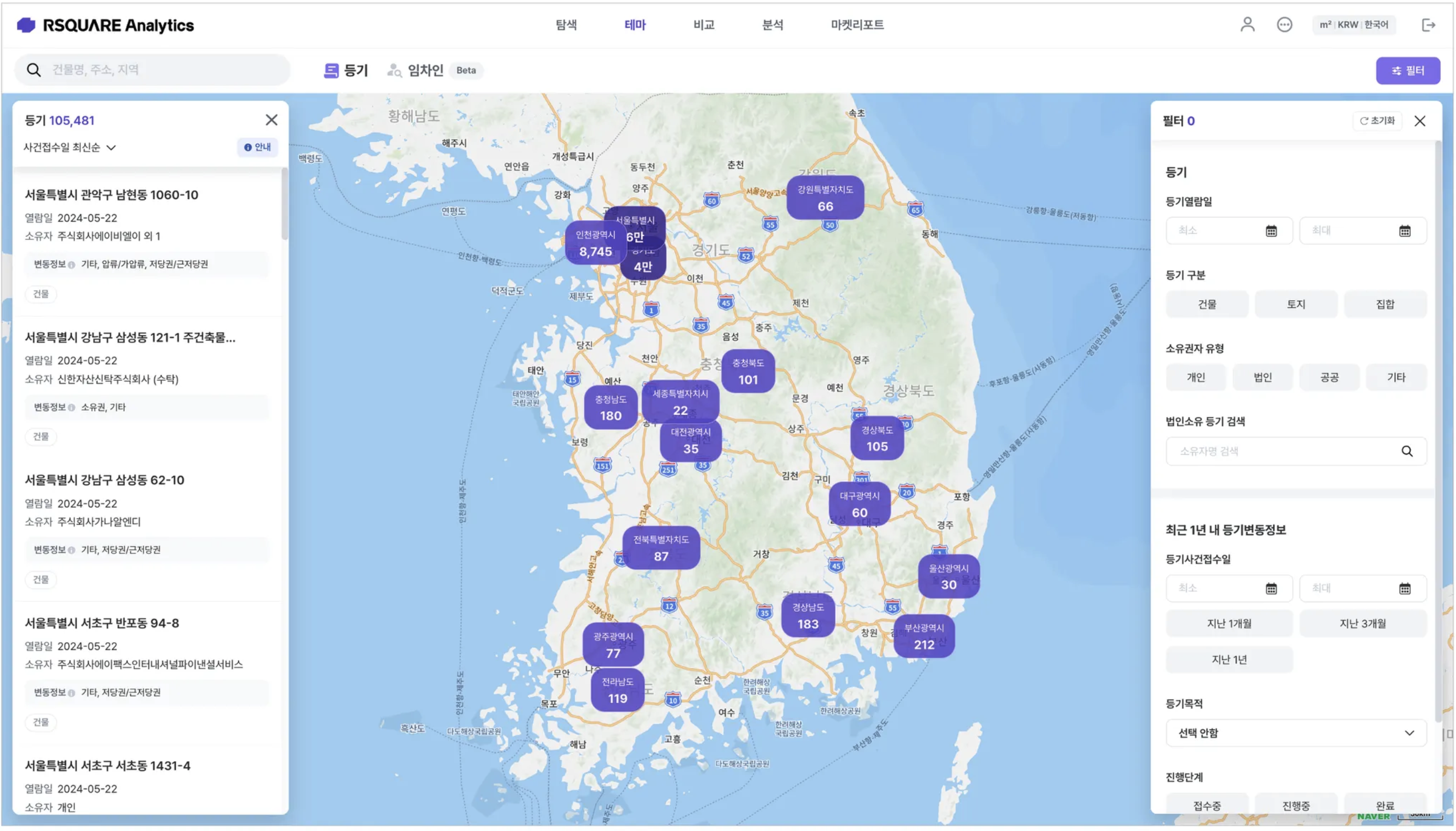
Task: Click the 안내 info button
Action: (x=258, y=147)
